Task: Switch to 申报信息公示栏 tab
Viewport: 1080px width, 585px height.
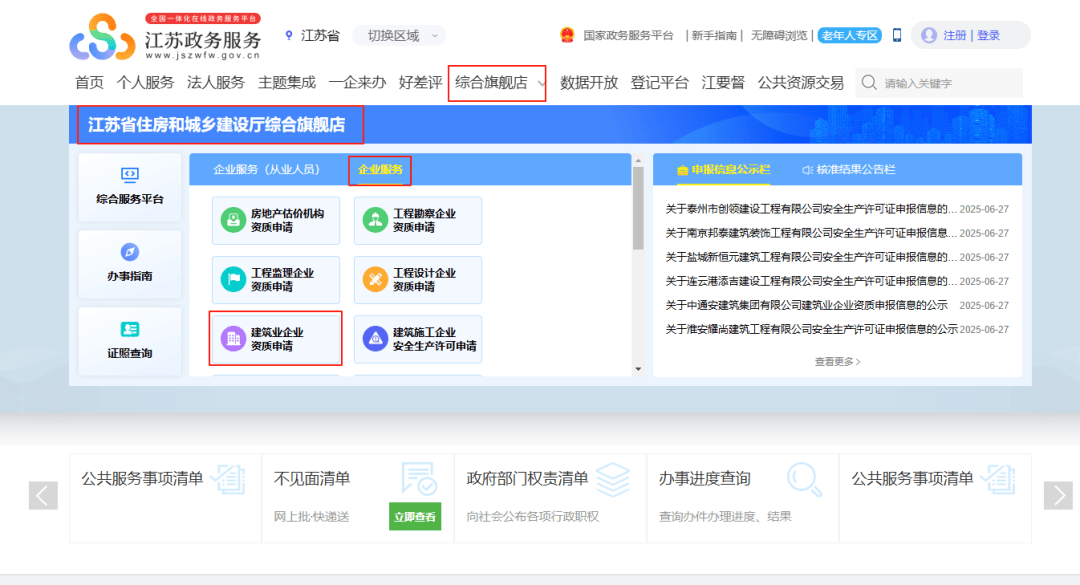Action: (x=723, y=170)
